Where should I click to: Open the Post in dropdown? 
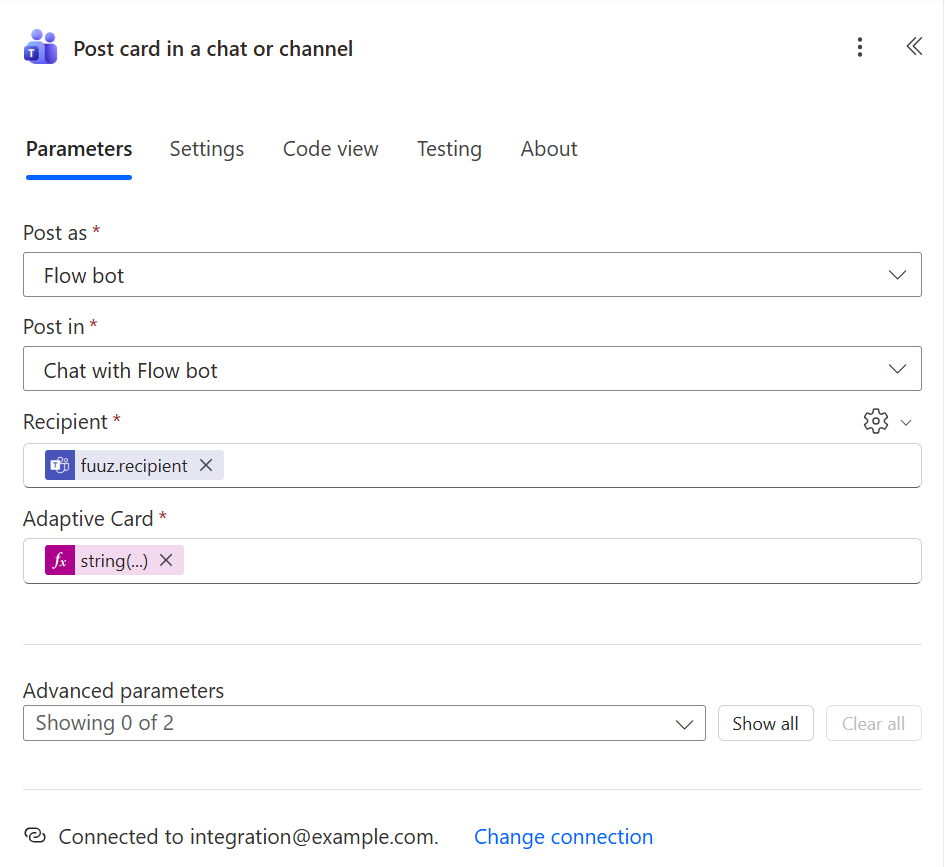pyautogui.click(x=472, y=369)
